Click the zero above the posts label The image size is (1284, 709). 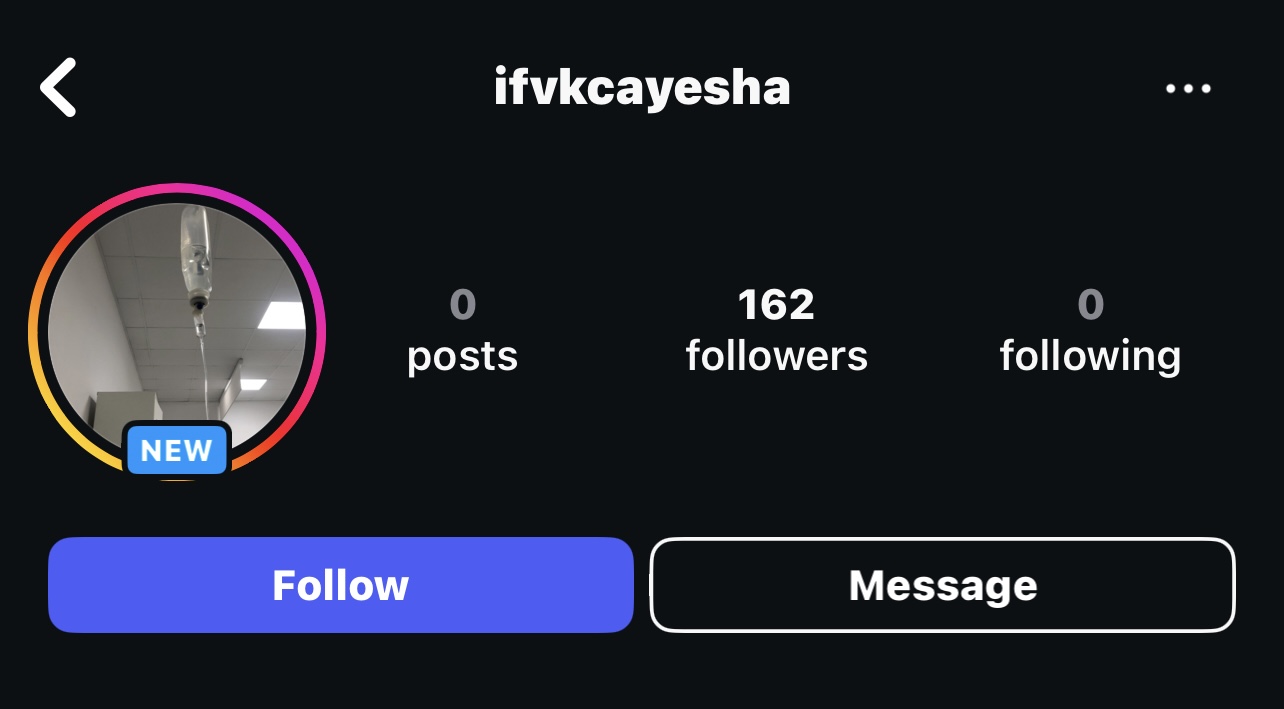point(462,304)
